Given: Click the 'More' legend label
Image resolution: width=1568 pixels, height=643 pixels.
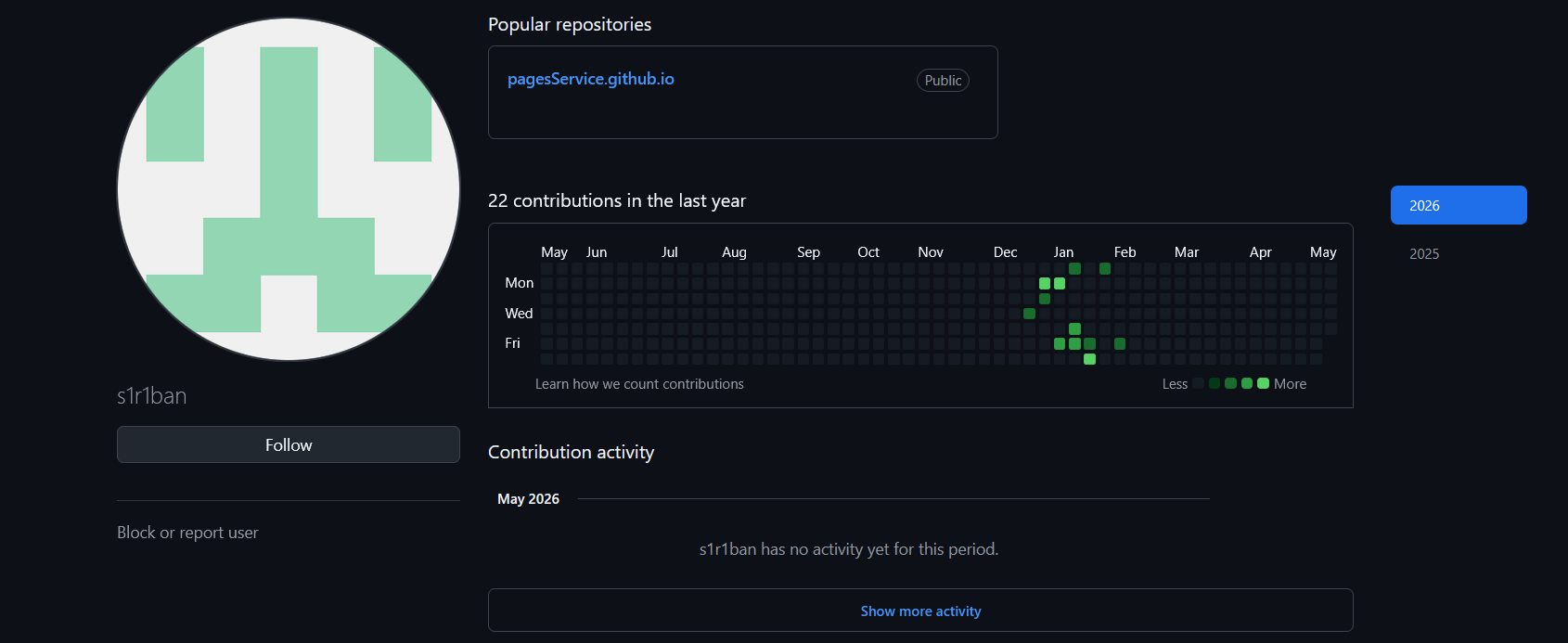Looking at the screenshot, I should tap(1290, 384).
